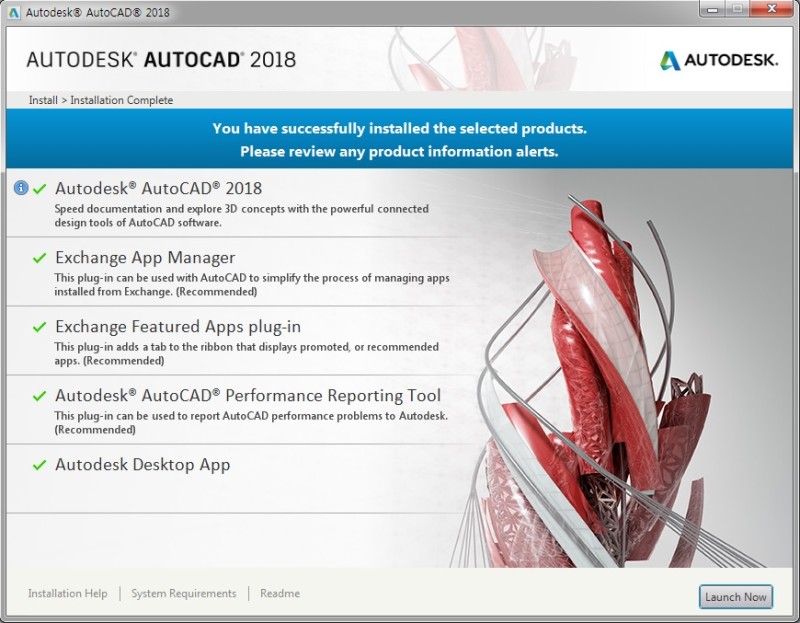Click the 'Speed documentation and explore 3D' description
The width and height of the screenshot is (800, 623).
tap(241, 215)
